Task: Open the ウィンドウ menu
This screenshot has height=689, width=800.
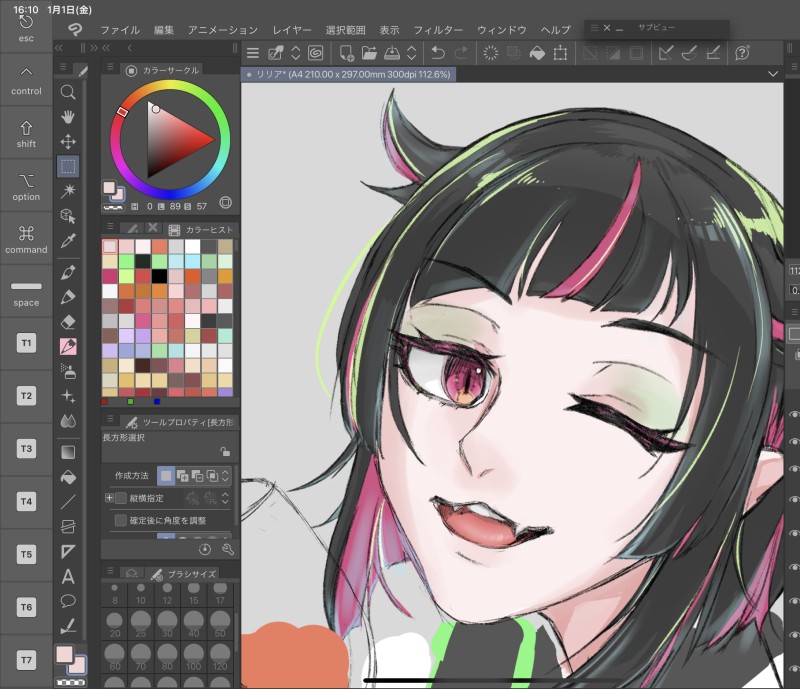Action: pos(502,30)
